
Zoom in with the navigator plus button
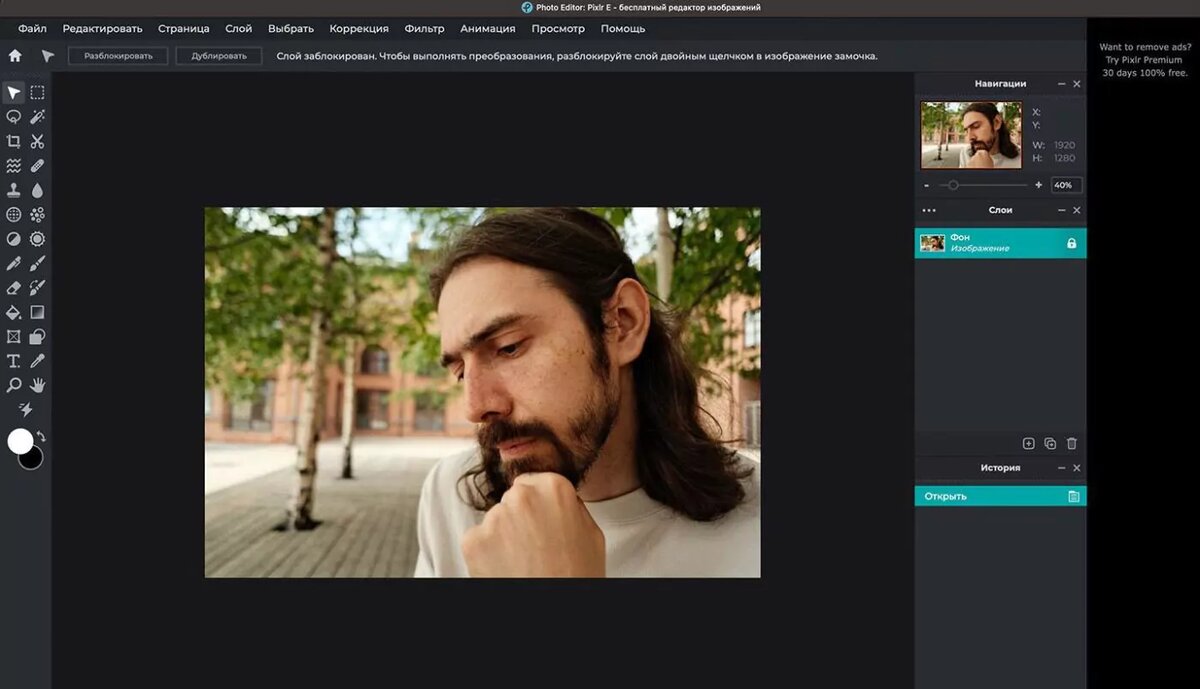tap(1038, 185)
